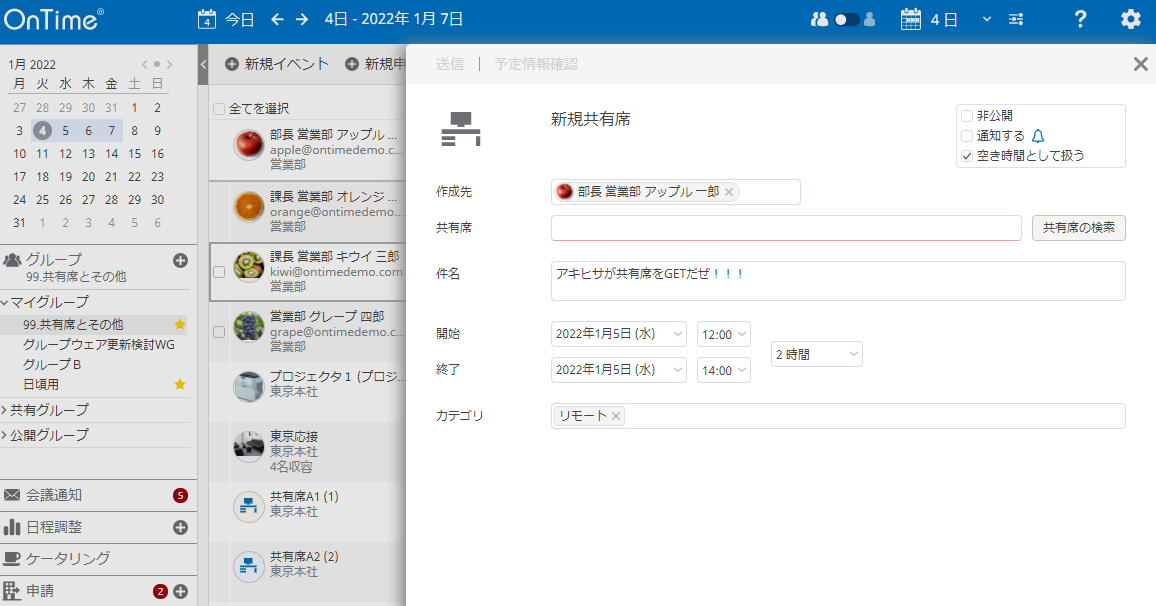Open the filter settings sliders icon

click(1016, 19)
